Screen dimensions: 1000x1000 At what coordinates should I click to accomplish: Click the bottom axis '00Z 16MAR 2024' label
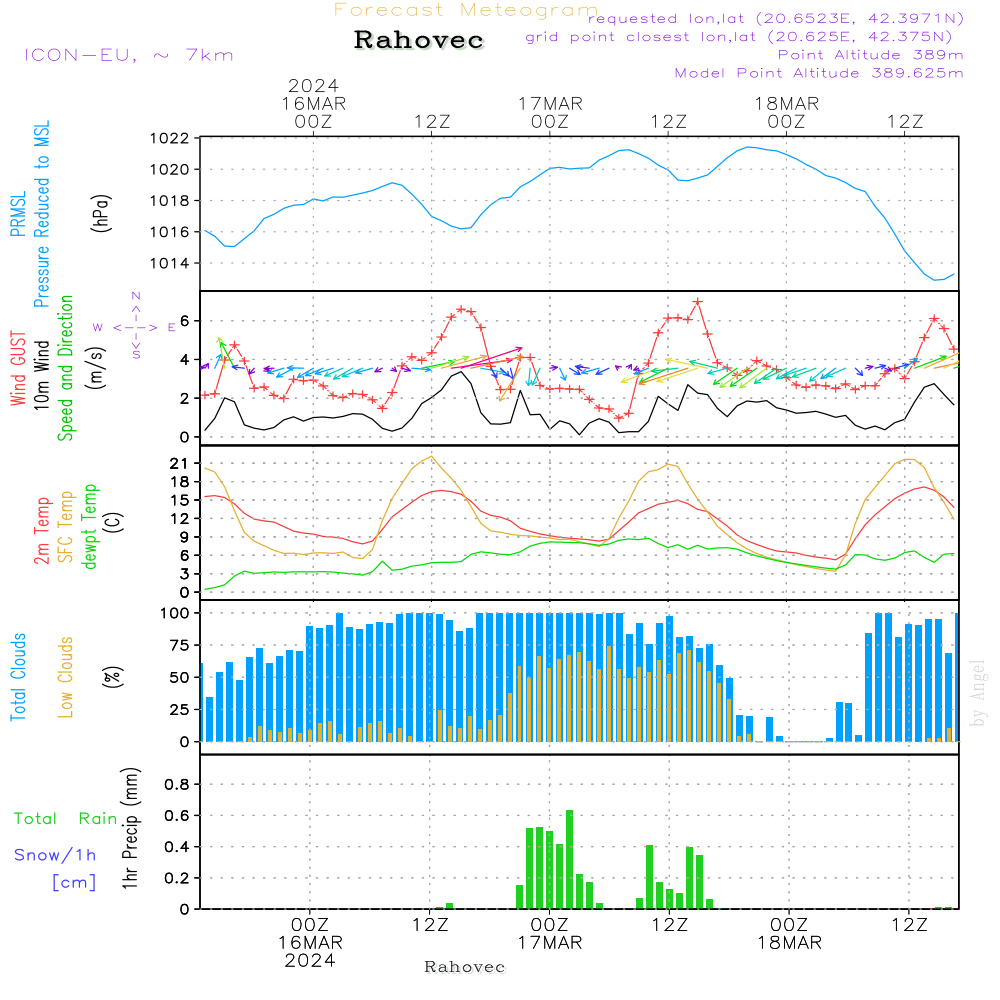310,943
